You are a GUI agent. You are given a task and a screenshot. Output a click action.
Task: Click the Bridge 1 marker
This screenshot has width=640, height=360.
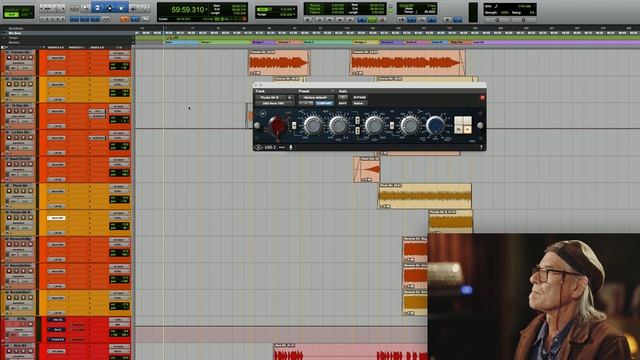tap(258, 42)
